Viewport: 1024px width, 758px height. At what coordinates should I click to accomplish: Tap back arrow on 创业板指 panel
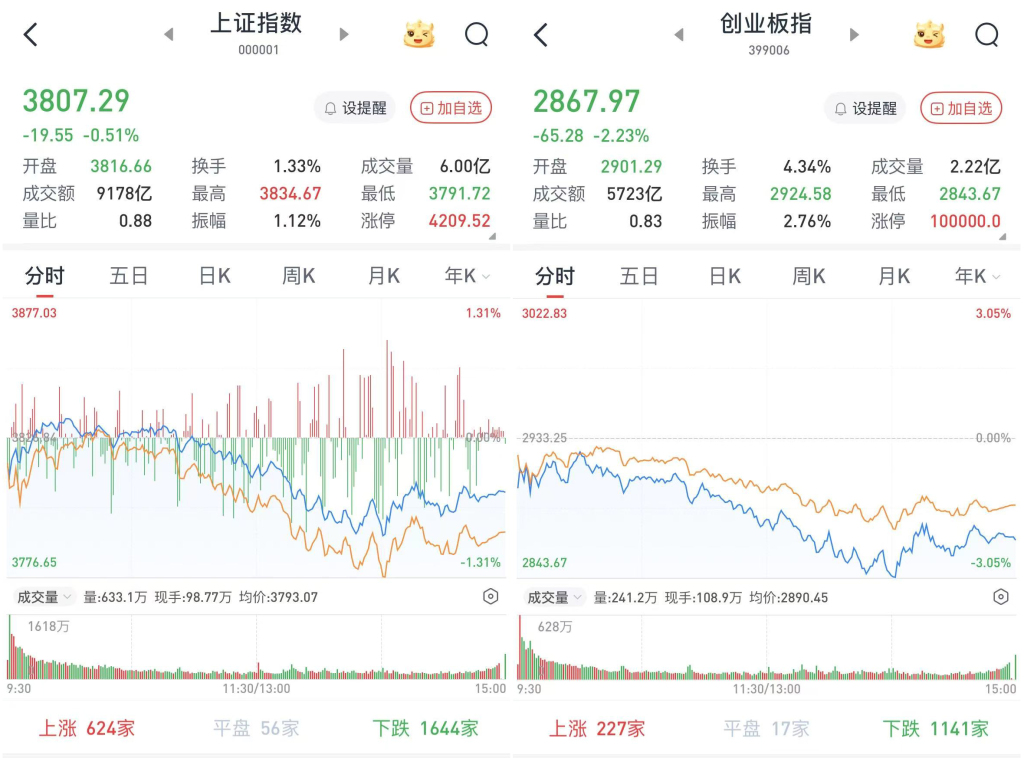[x=540, y=35]
